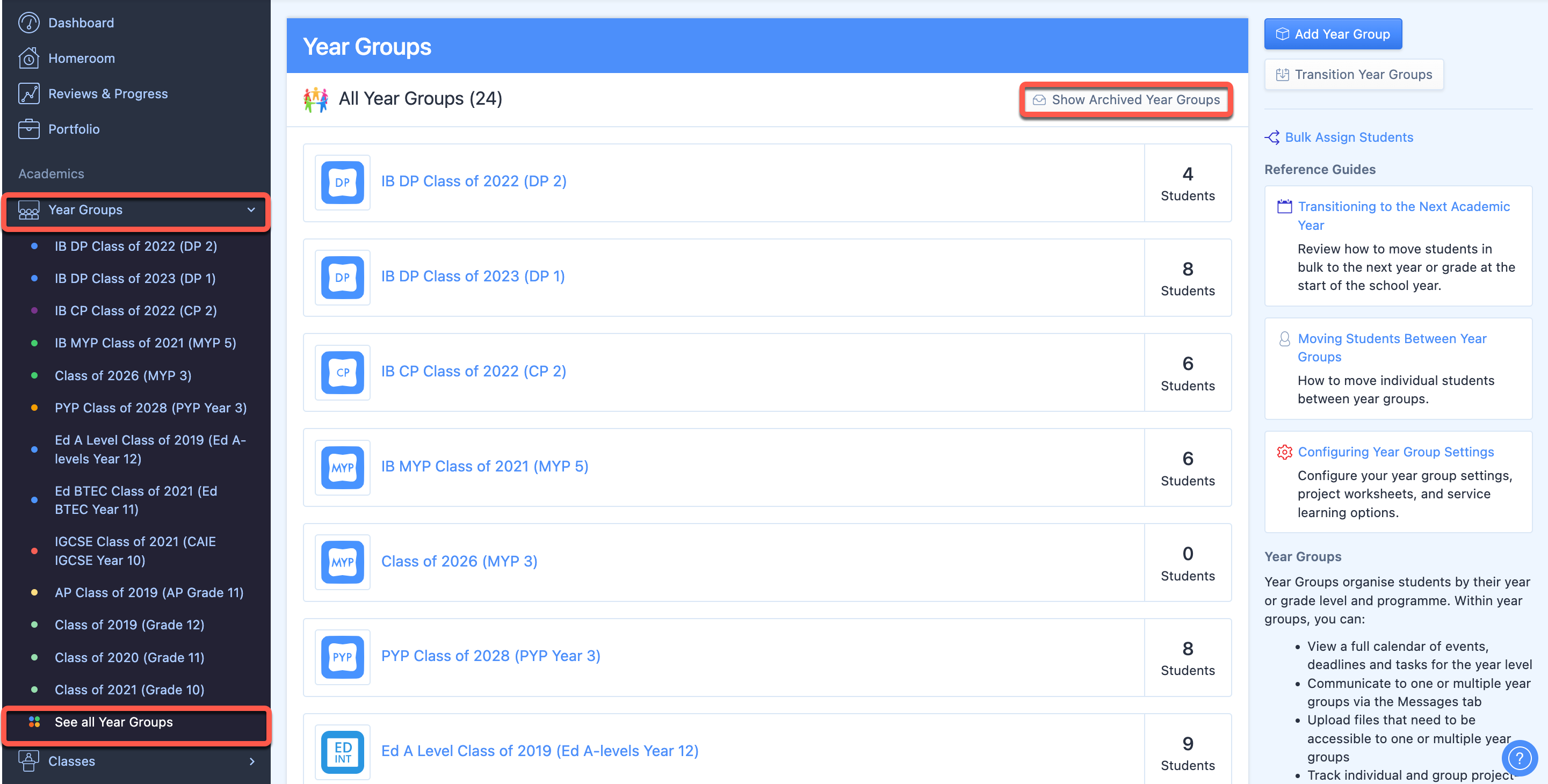Click the calendar icon beside Transitioning guide
Image resolution: width=1548 pixels, height=784 pixels.
1284,207
